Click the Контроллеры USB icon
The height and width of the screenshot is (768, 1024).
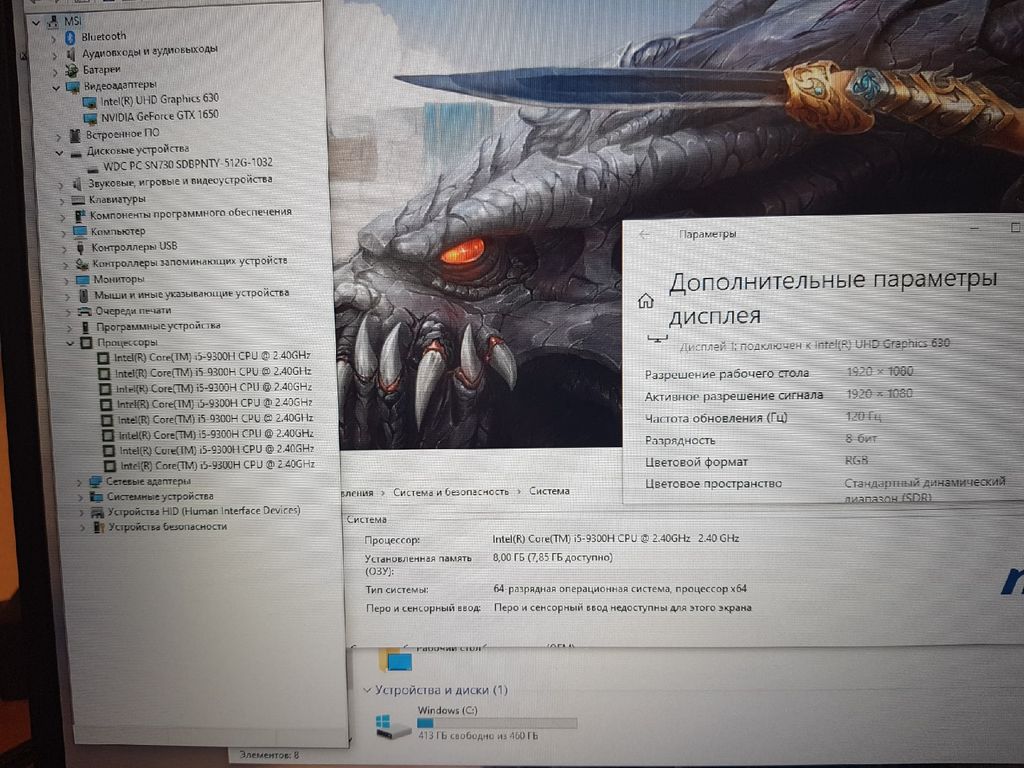pos(80,248)
